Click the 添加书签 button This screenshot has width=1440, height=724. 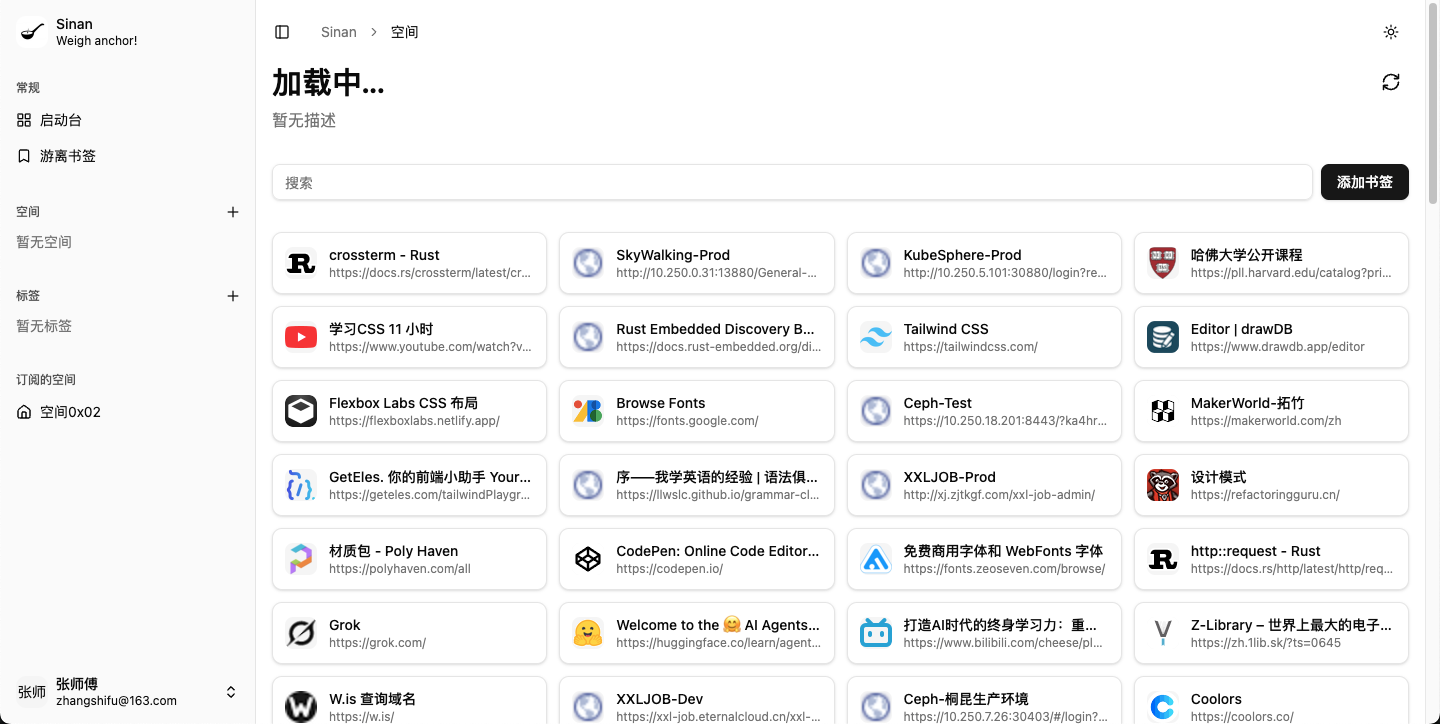point(1365,182)
